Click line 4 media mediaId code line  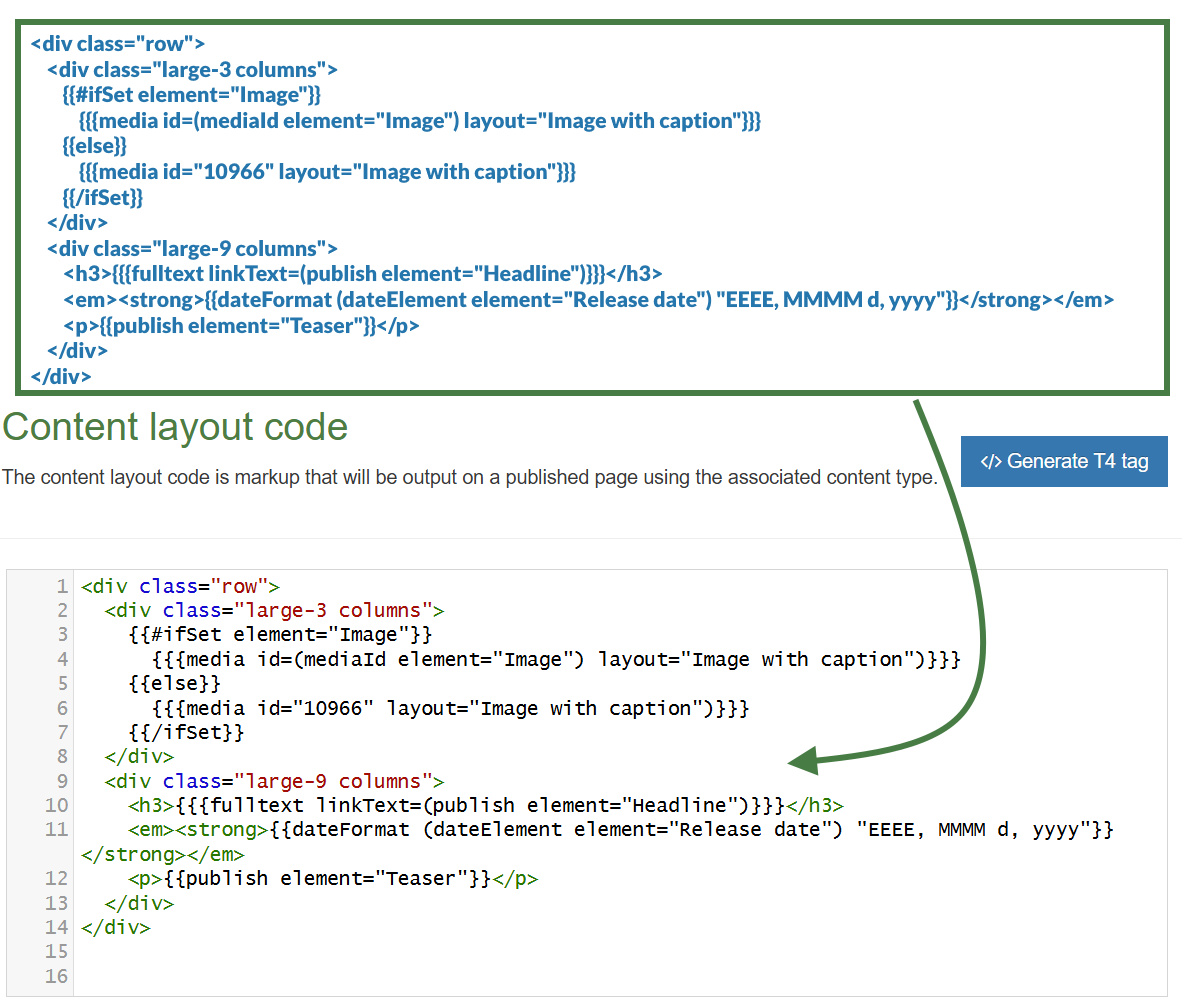pos(556,659)
